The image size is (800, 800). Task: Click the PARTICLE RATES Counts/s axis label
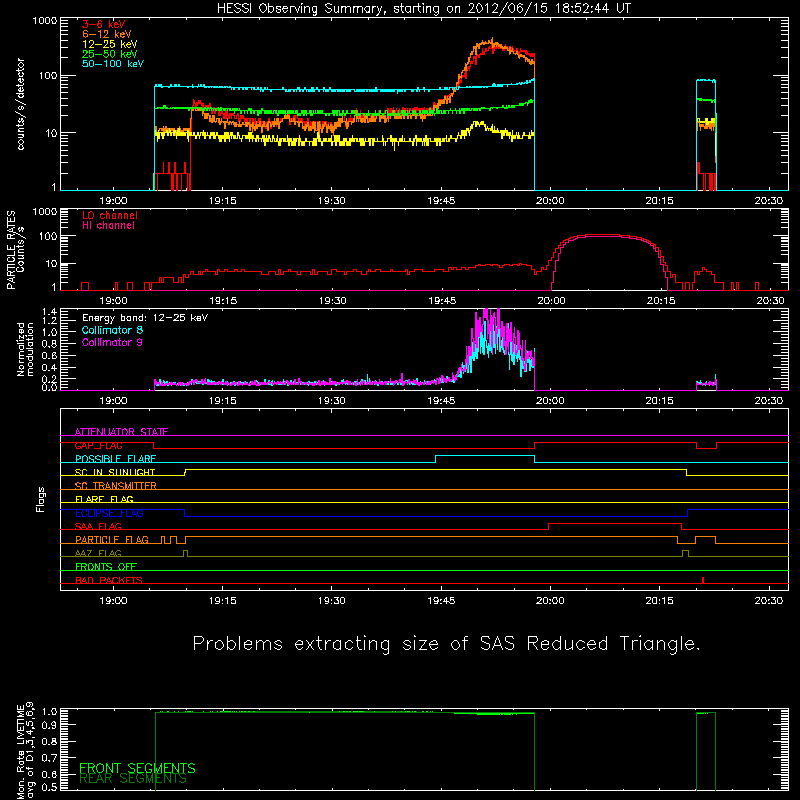15,250
